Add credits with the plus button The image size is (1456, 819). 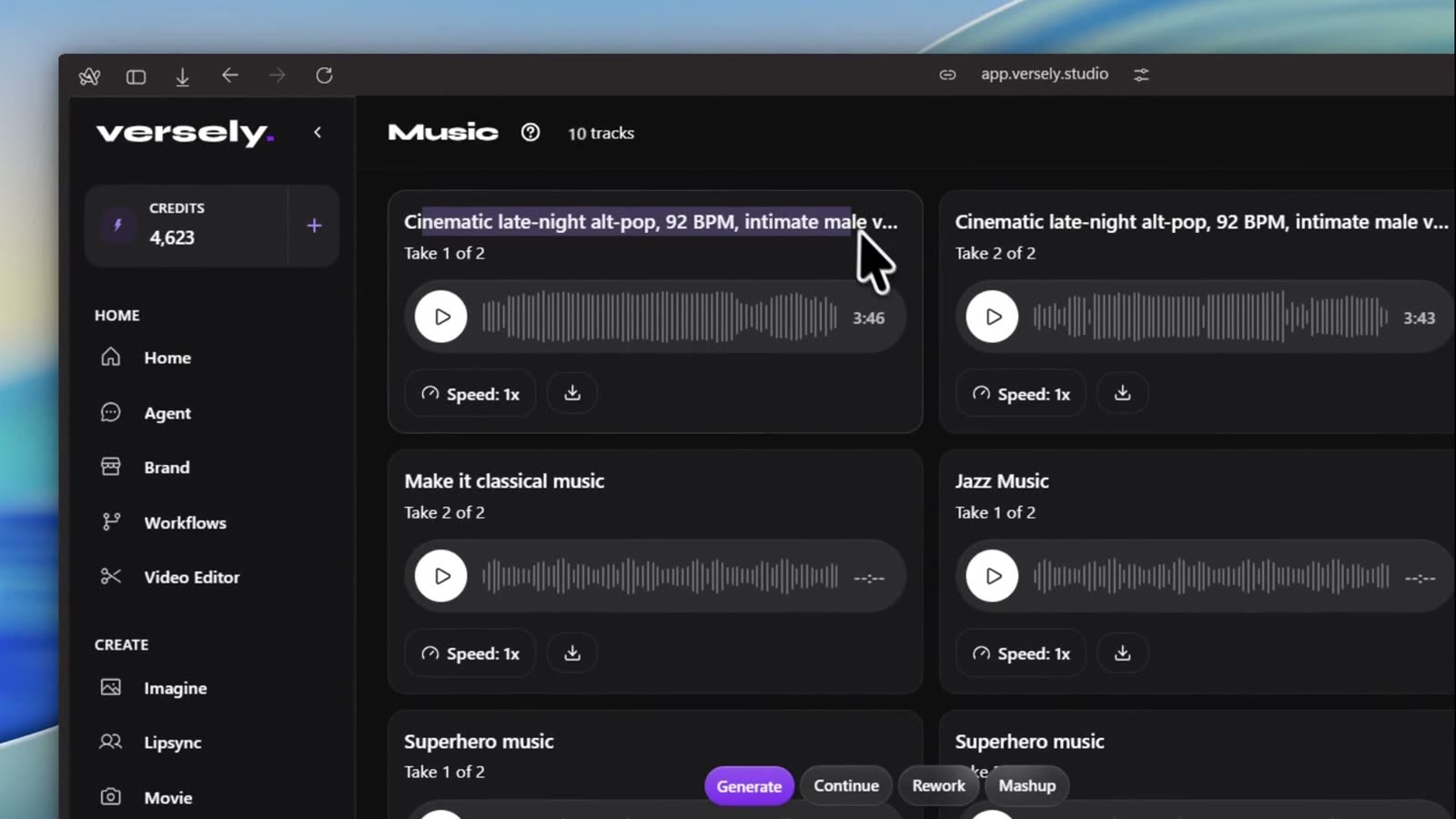click(x=314, y=226)
